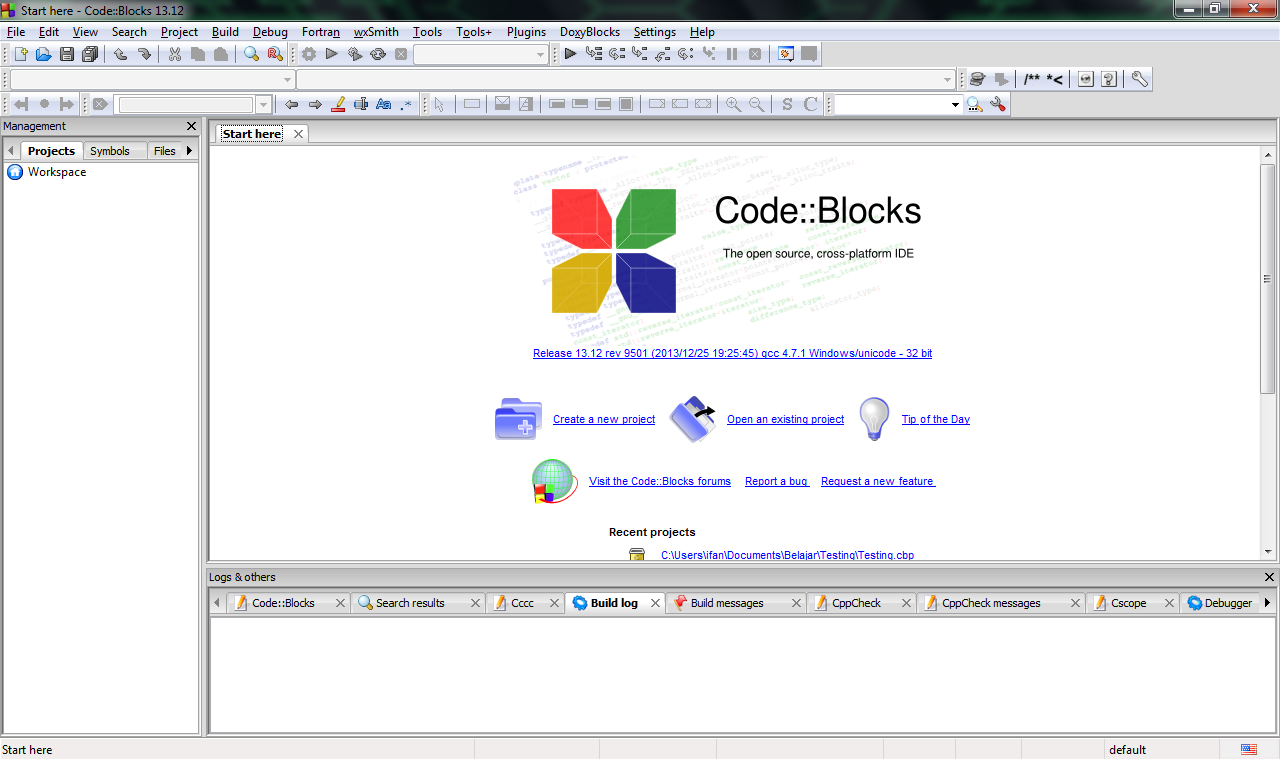The height and width of the screenshot is (760, 1280).
Task: Click Visit the Code::Blocks forums link
Action: 660,481
